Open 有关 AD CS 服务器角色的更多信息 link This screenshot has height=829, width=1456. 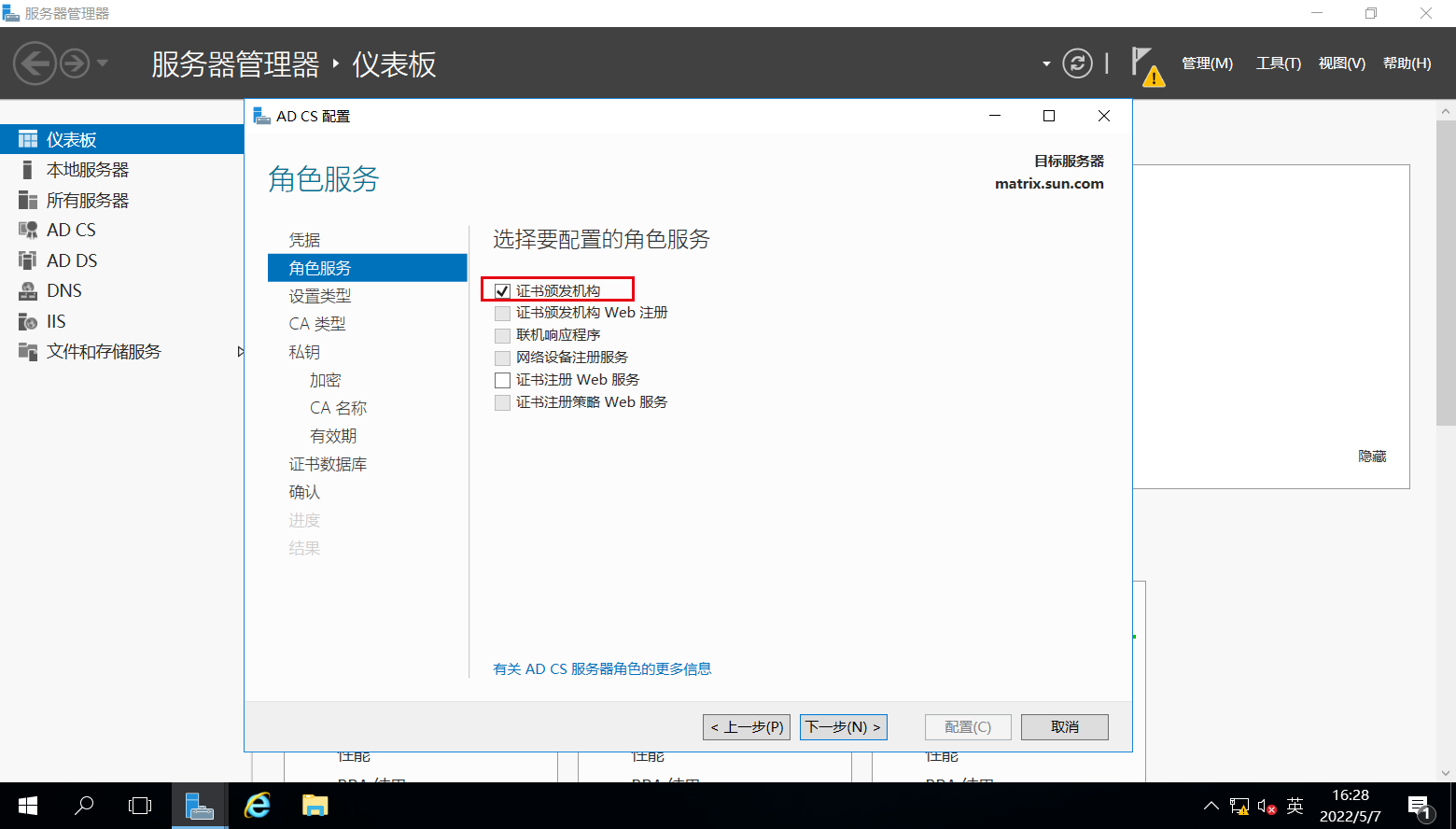[602, 668]
